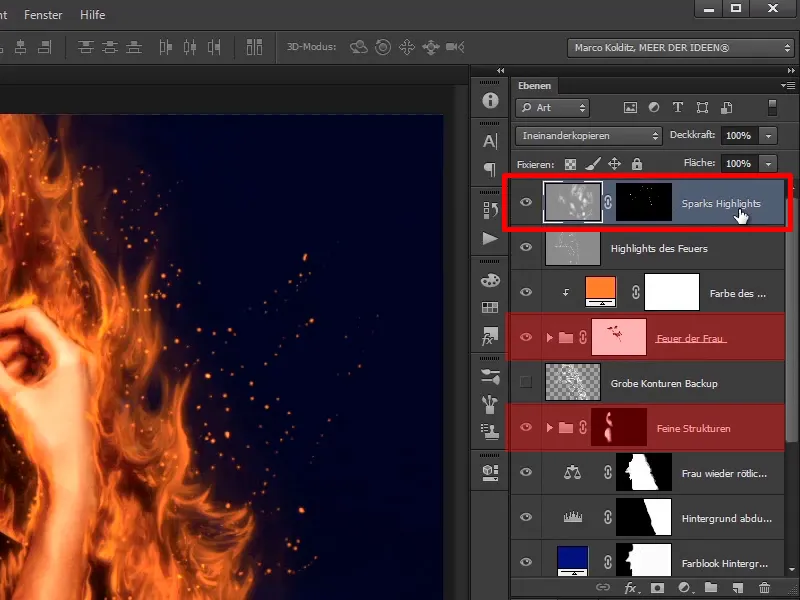Open the Deckkraft slider dropdown arrow

pos(768,136)
